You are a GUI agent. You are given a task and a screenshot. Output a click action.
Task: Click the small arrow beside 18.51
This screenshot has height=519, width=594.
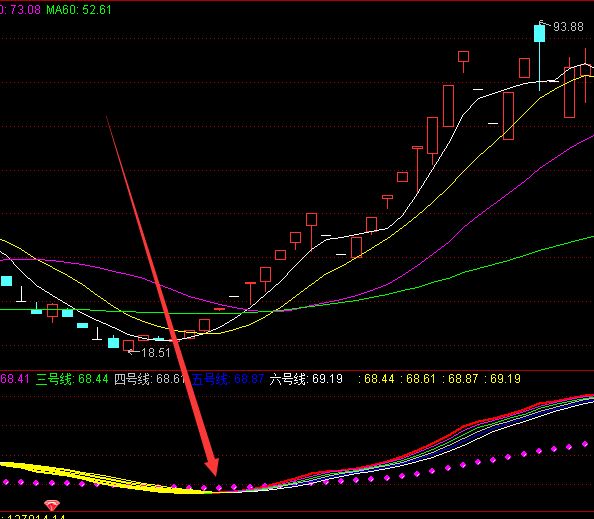click(x=133, y=352)
